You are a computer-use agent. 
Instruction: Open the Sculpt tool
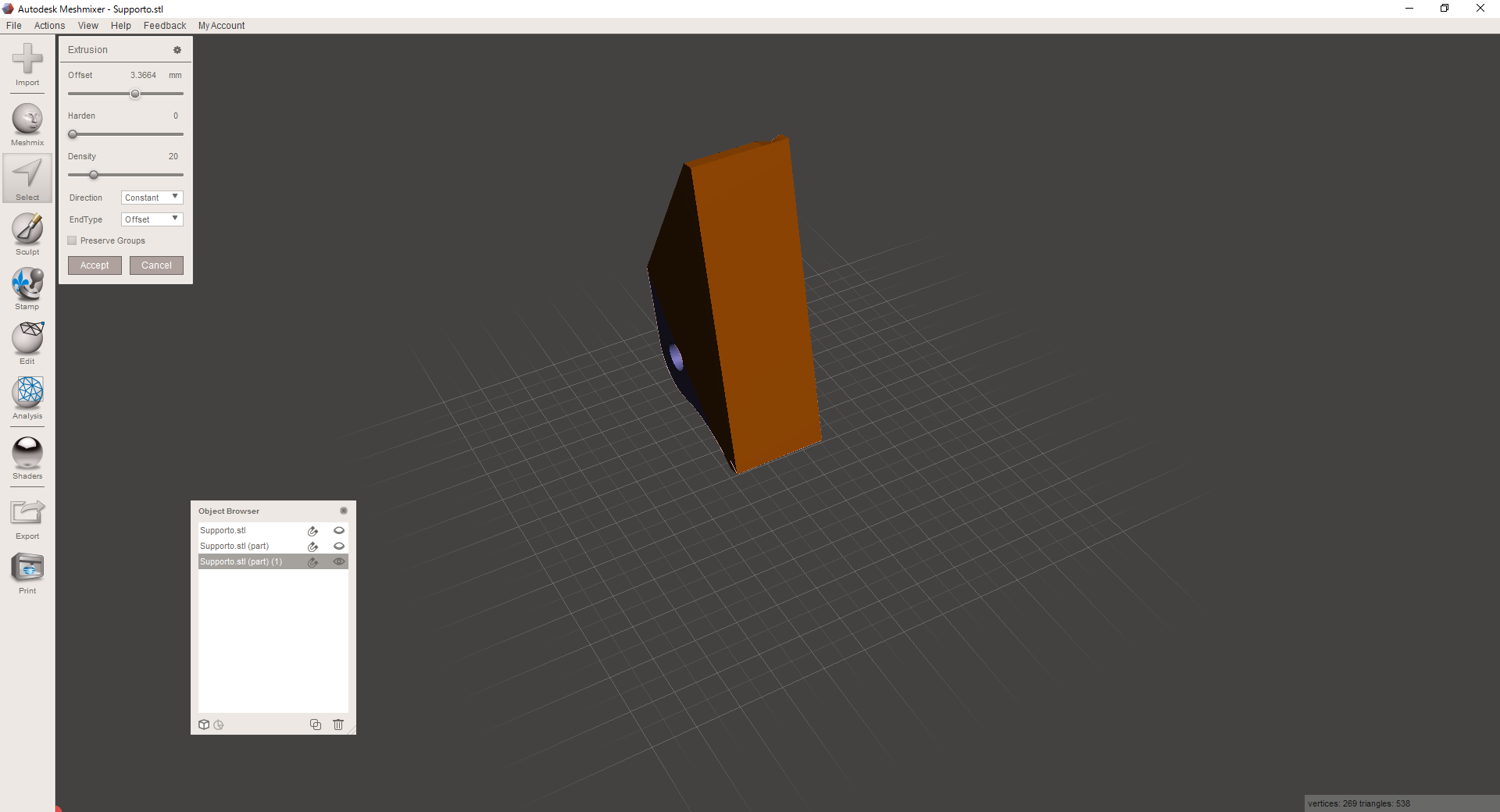pos(27,233)
